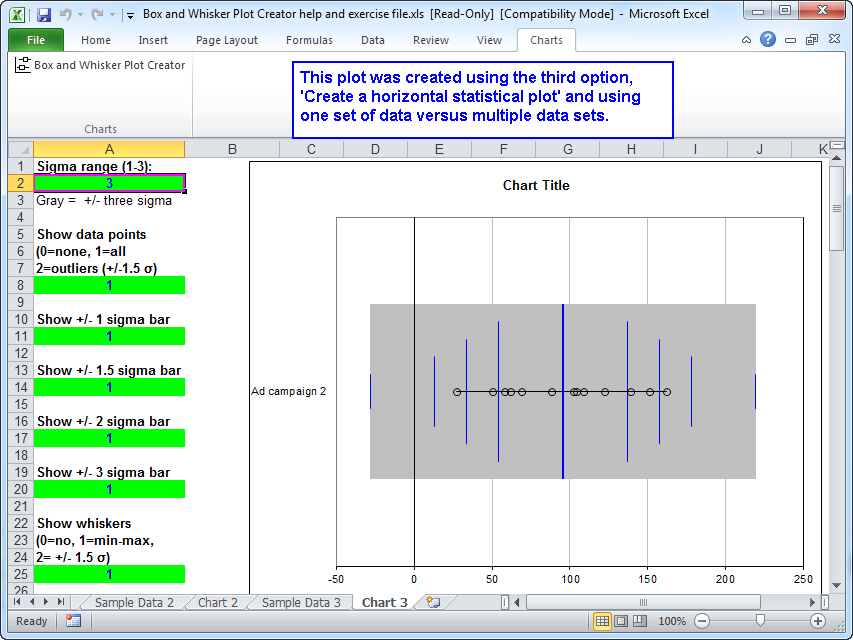This screenshot has width=853, height=640.
Task: Click zoom out minus button
Action: coord(702,621)
